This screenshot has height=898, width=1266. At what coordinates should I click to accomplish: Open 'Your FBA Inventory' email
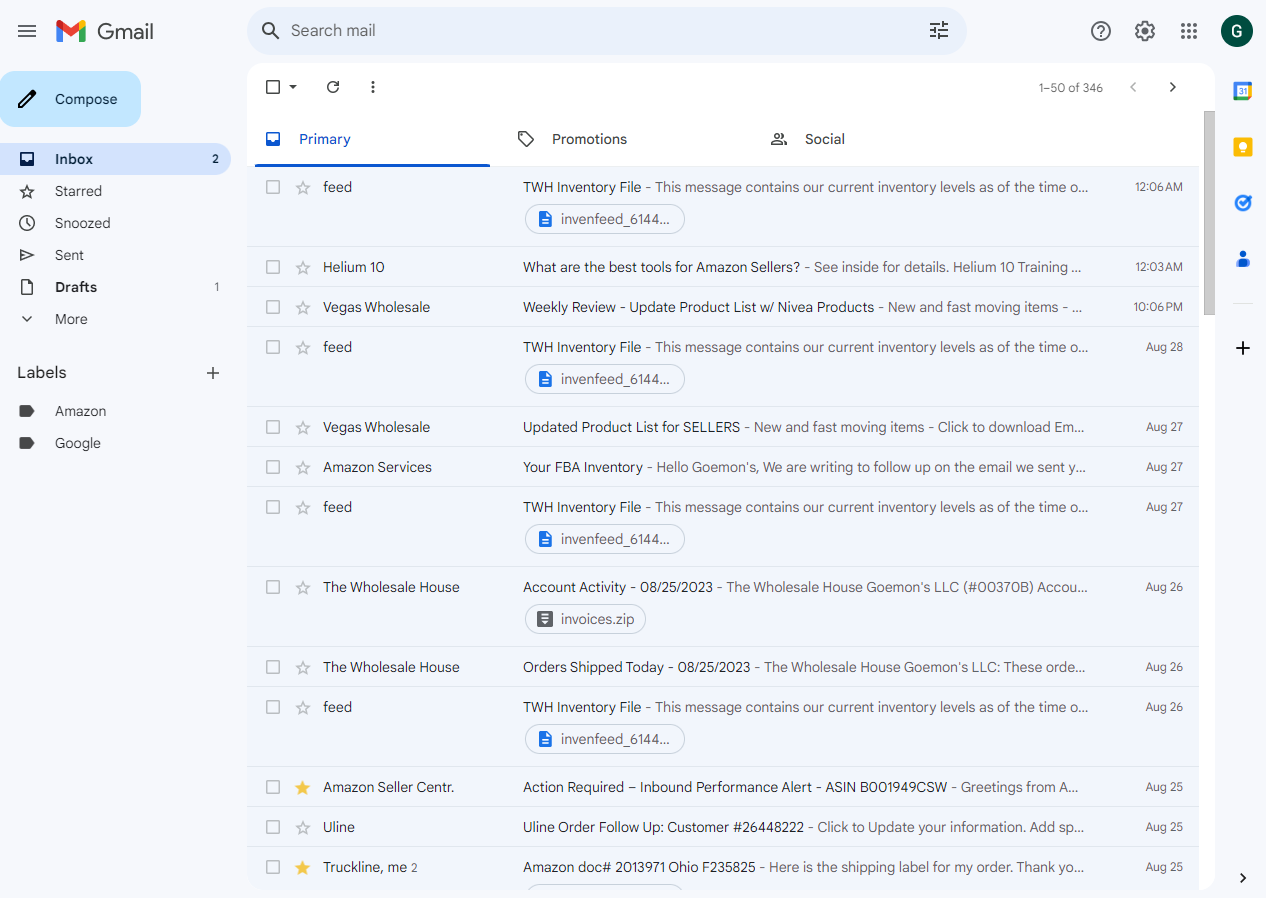[x=722, y=467]
